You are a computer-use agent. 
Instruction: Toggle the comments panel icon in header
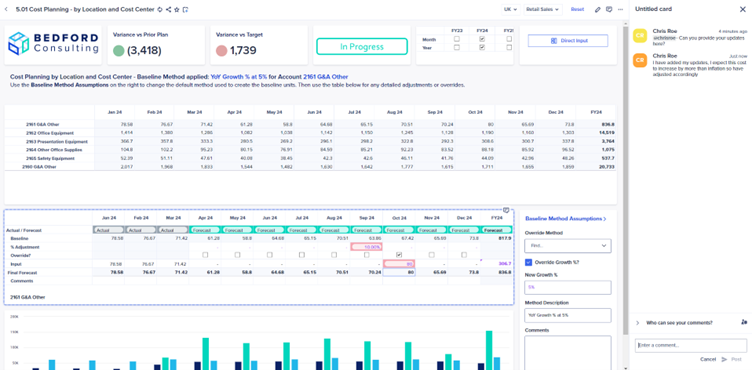[609, 9]
